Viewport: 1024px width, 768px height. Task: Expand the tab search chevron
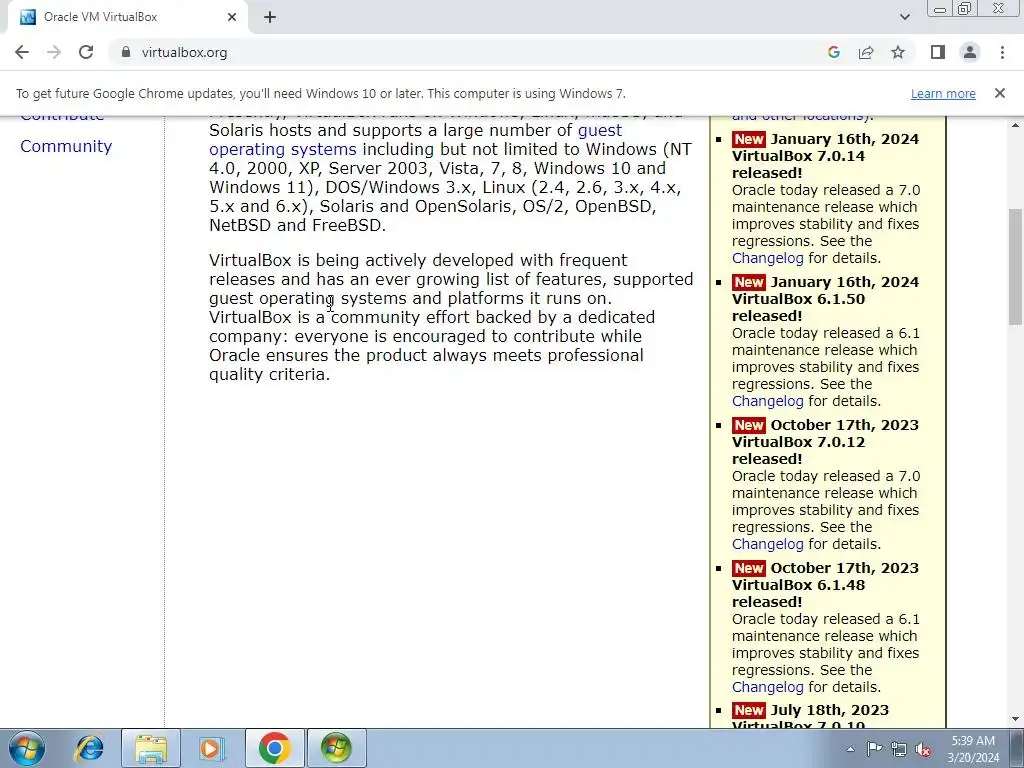(904, 17)
